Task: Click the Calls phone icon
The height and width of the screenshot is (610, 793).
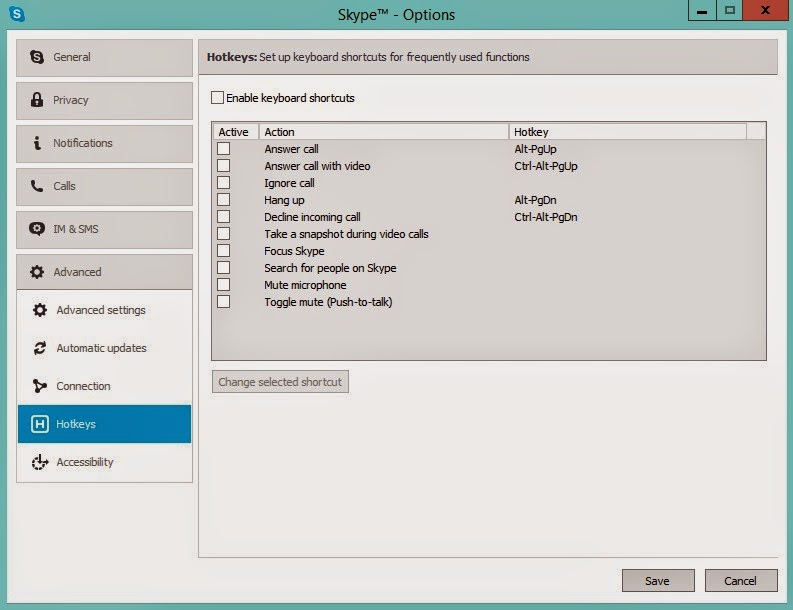Action: tap(36, 186)
